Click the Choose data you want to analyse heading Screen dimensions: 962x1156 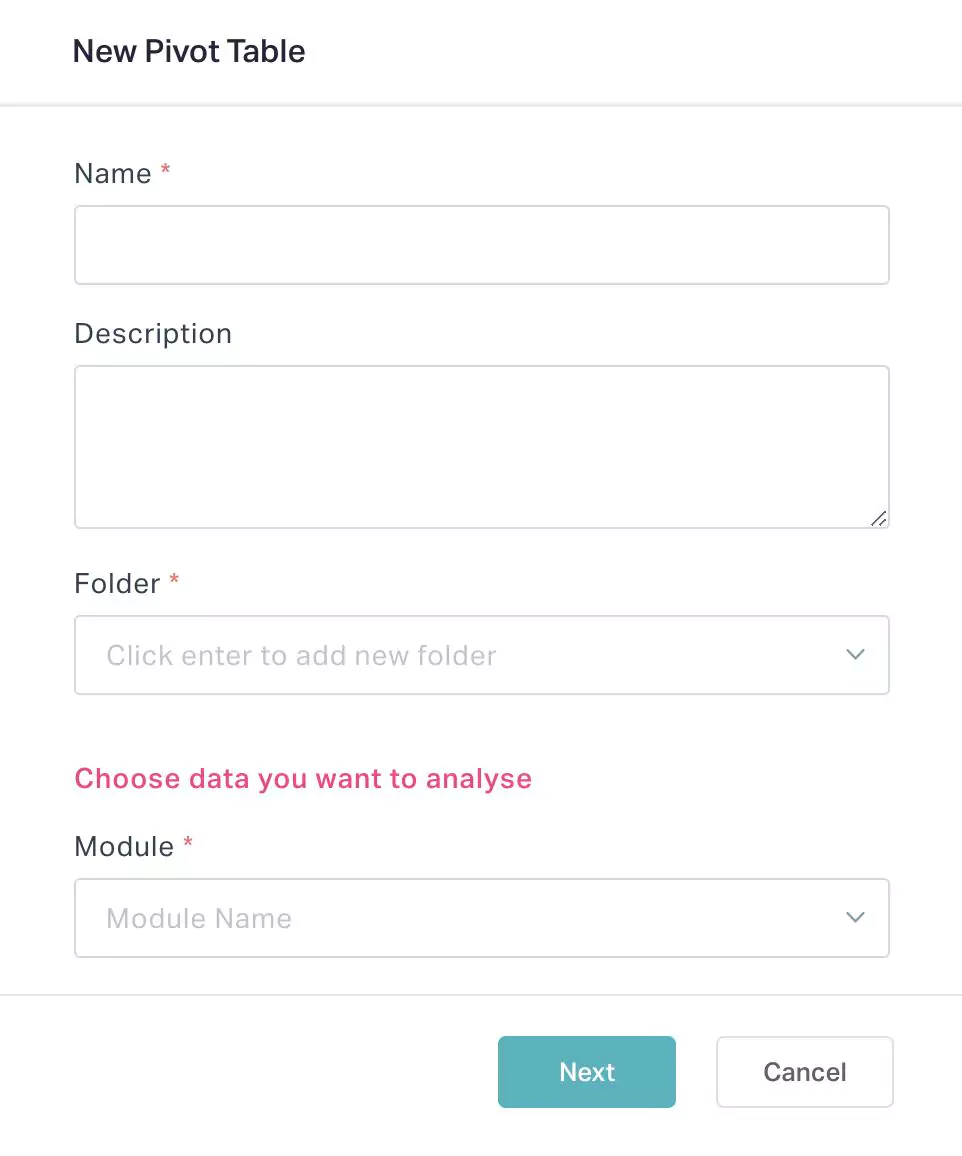pos(303,778)
